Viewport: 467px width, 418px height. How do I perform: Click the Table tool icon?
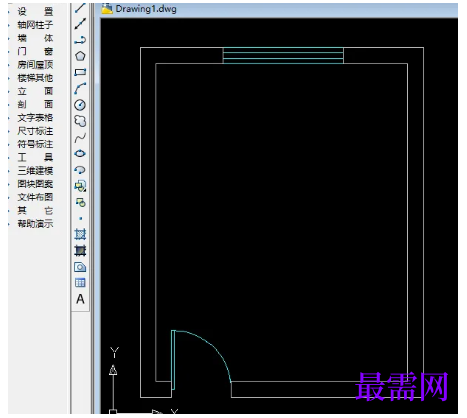pos(80,283)
